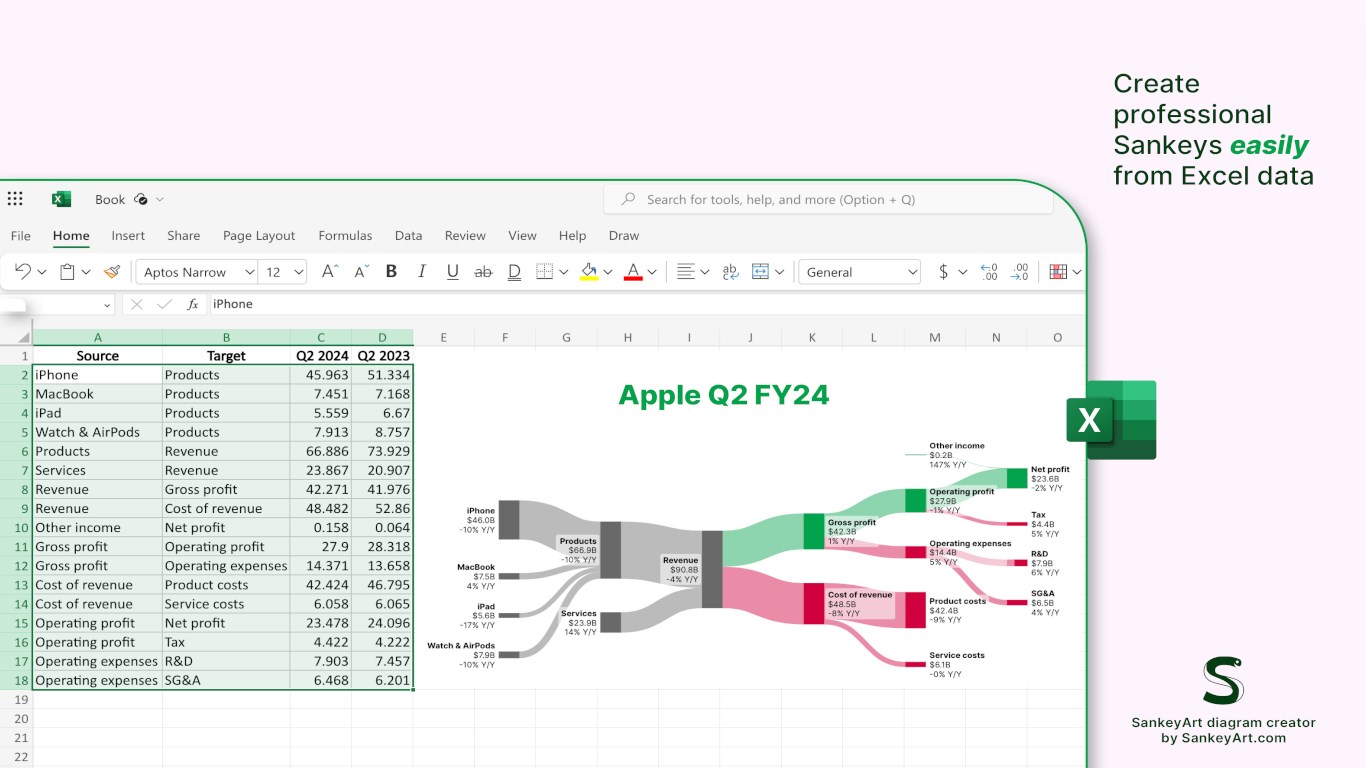The width and height of the screenshot is (1366, 768).
Task: Apply red font color
Action: 633,272
